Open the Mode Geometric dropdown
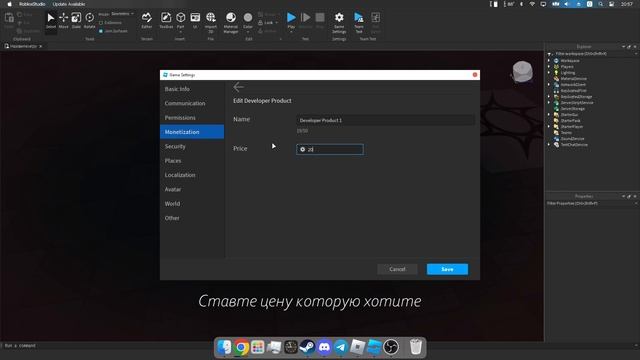Screen dimensions: 640x360 click(x=121, y=14)
